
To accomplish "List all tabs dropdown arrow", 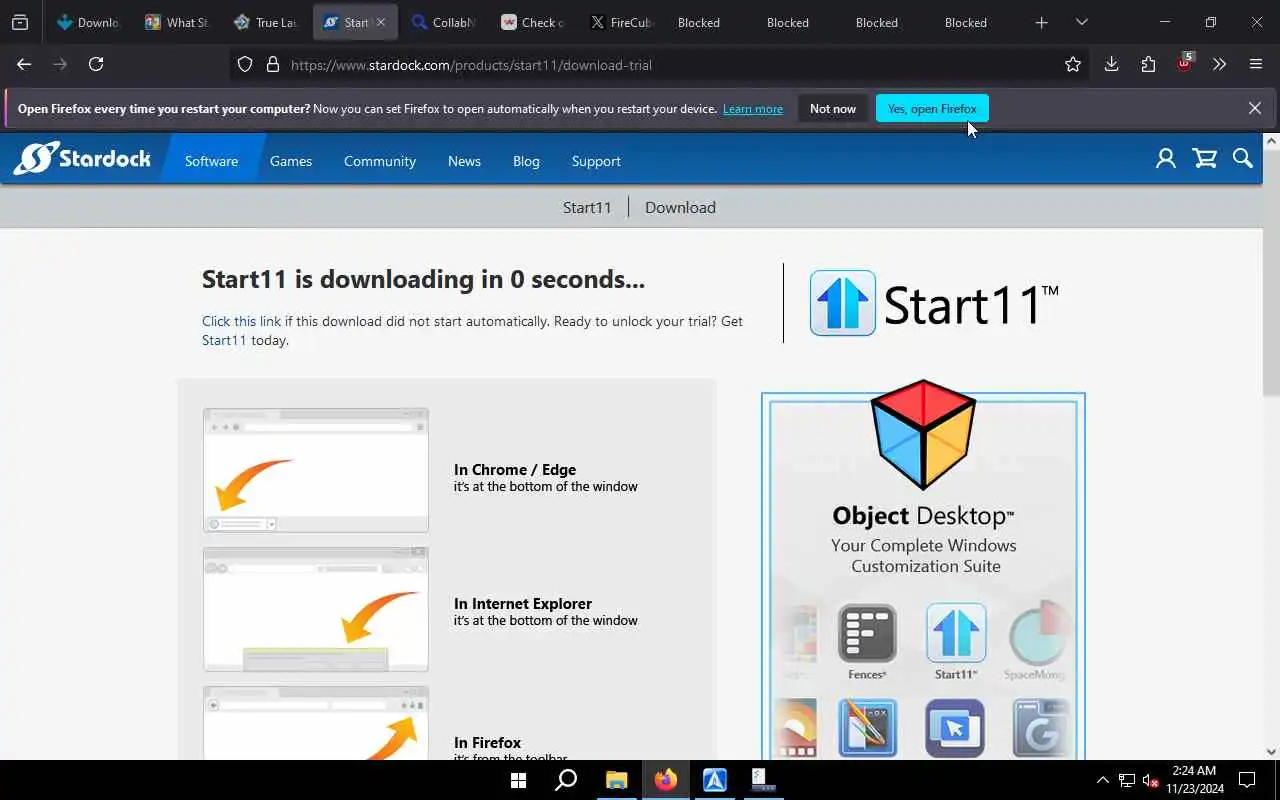I will (x=1081, y=22).
